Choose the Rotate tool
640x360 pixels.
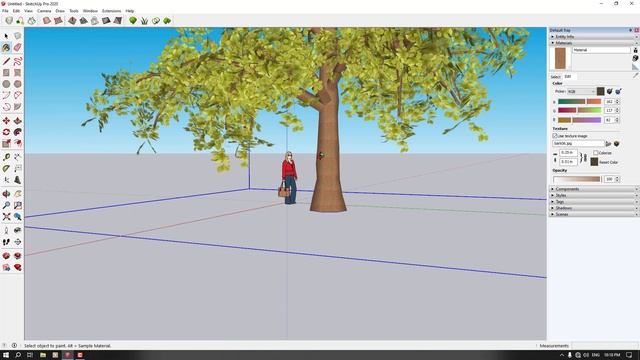[x=6, y=132]
